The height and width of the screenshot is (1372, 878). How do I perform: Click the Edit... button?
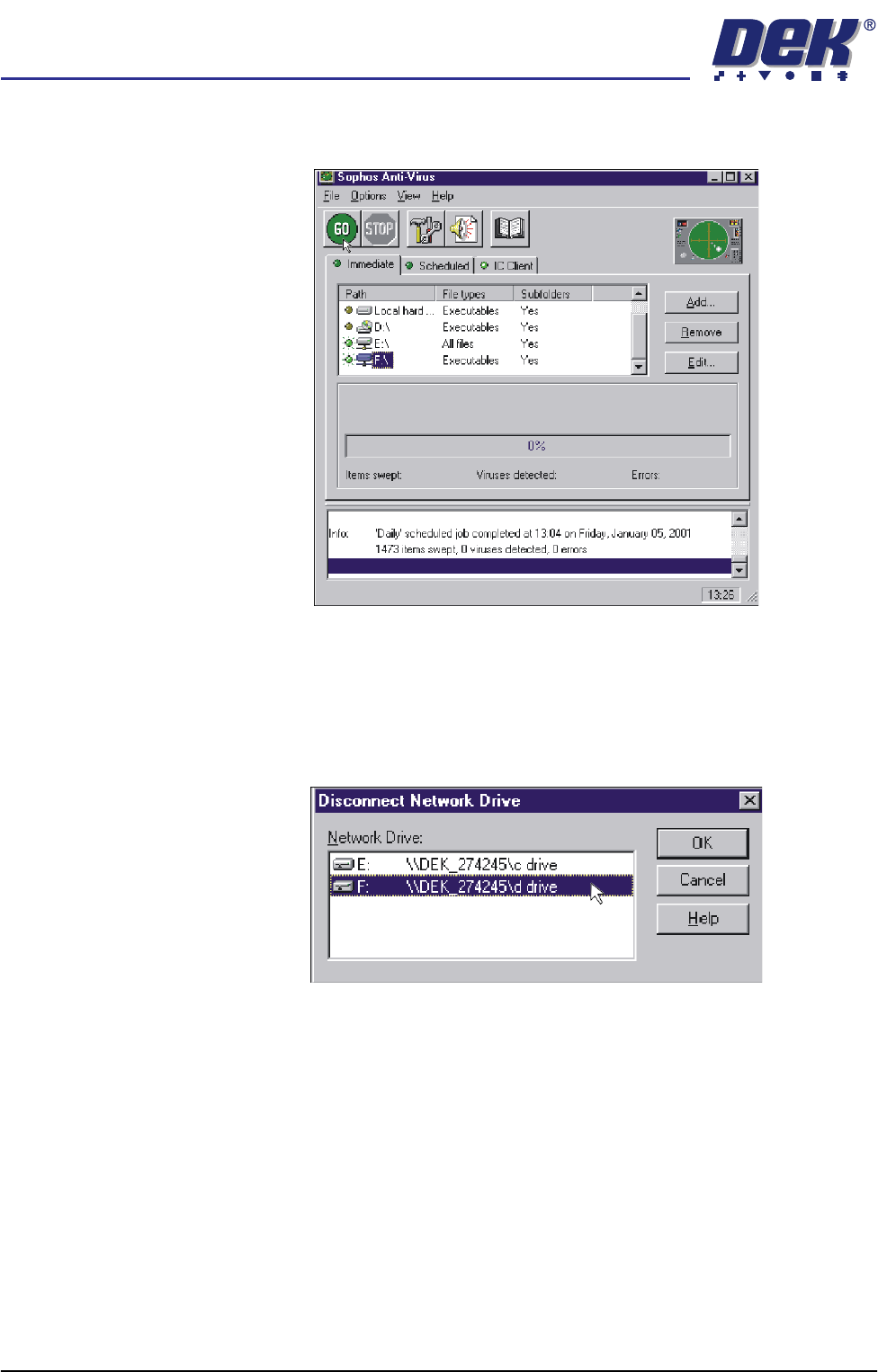(x=701, y=362)
